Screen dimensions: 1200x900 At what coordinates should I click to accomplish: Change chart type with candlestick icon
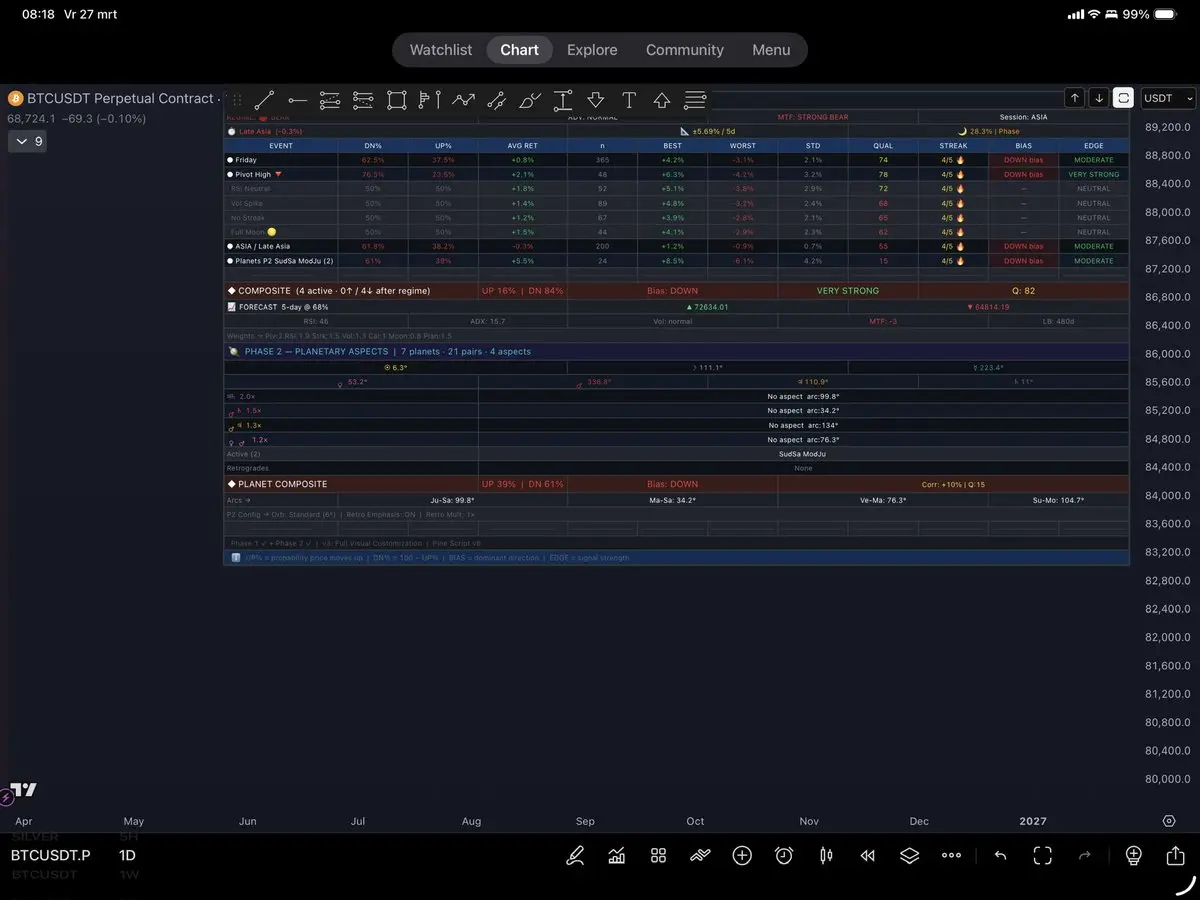826,855
